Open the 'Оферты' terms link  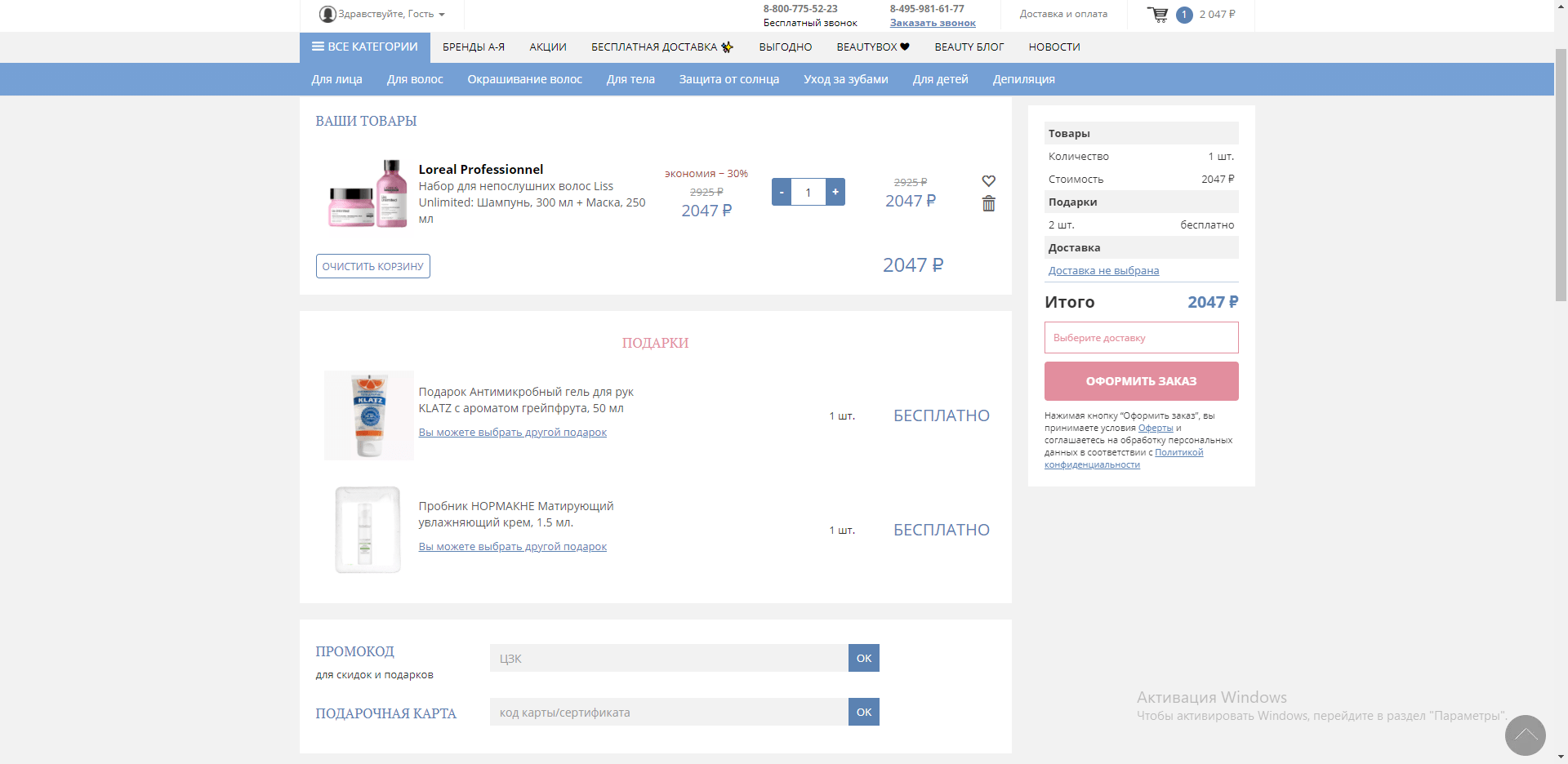pyautogui.click(x=1156, y=428)
